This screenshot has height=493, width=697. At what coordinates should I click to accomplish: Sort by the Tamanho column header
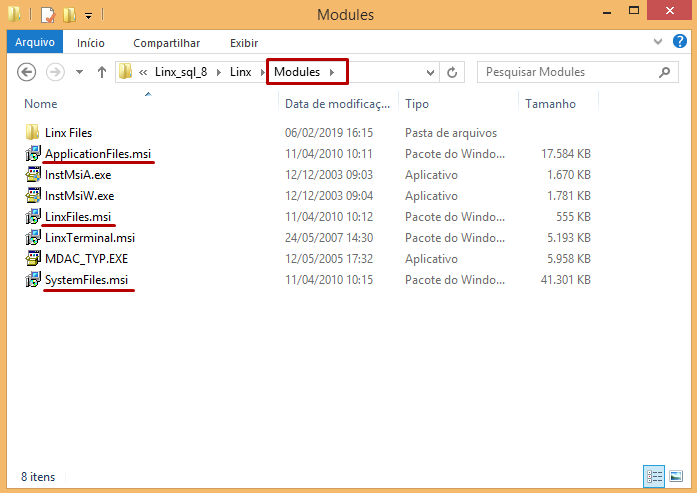coord(550,104)
